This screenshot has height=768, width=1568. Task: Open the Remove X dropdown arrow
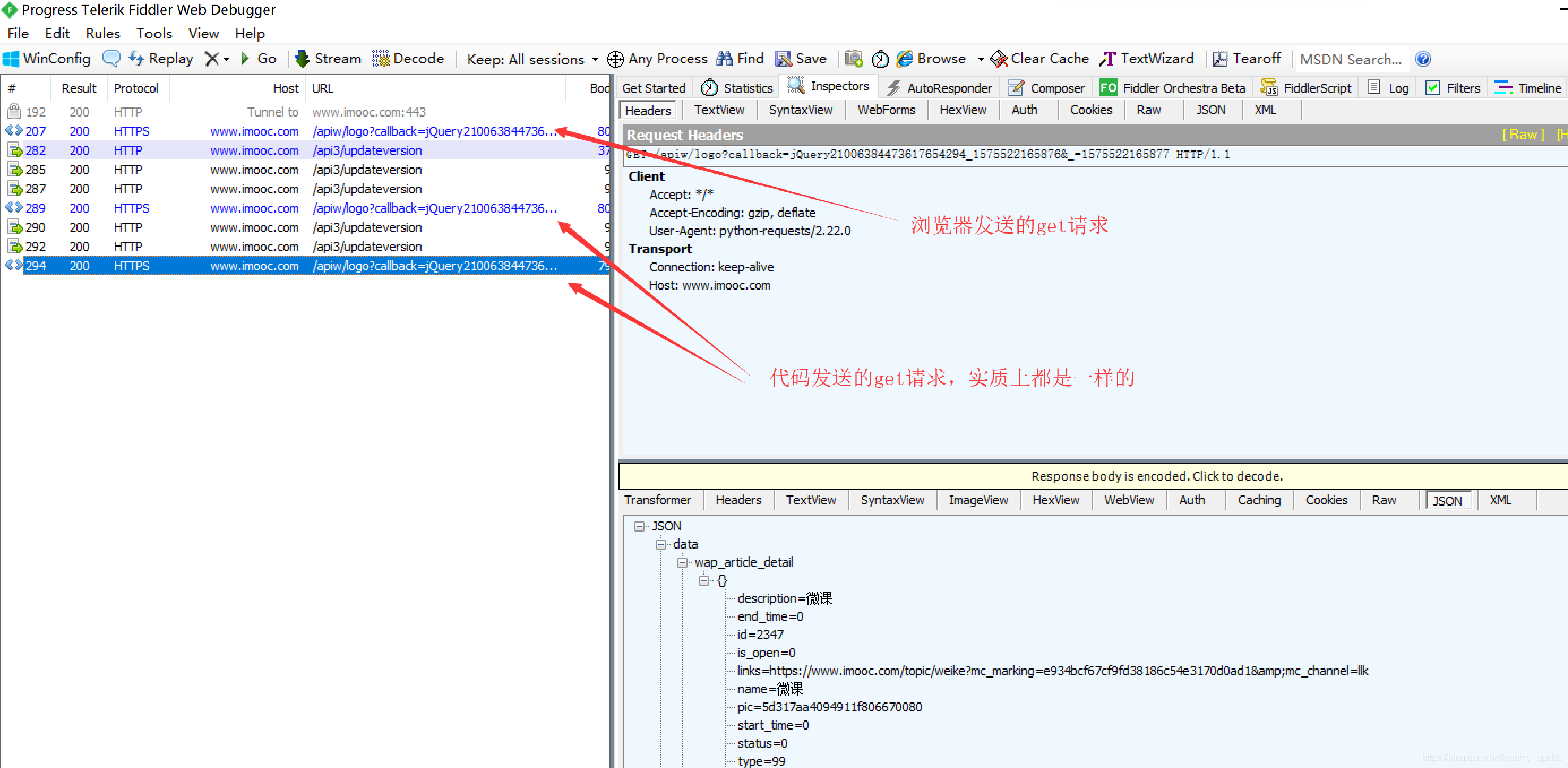pos(226,59)
